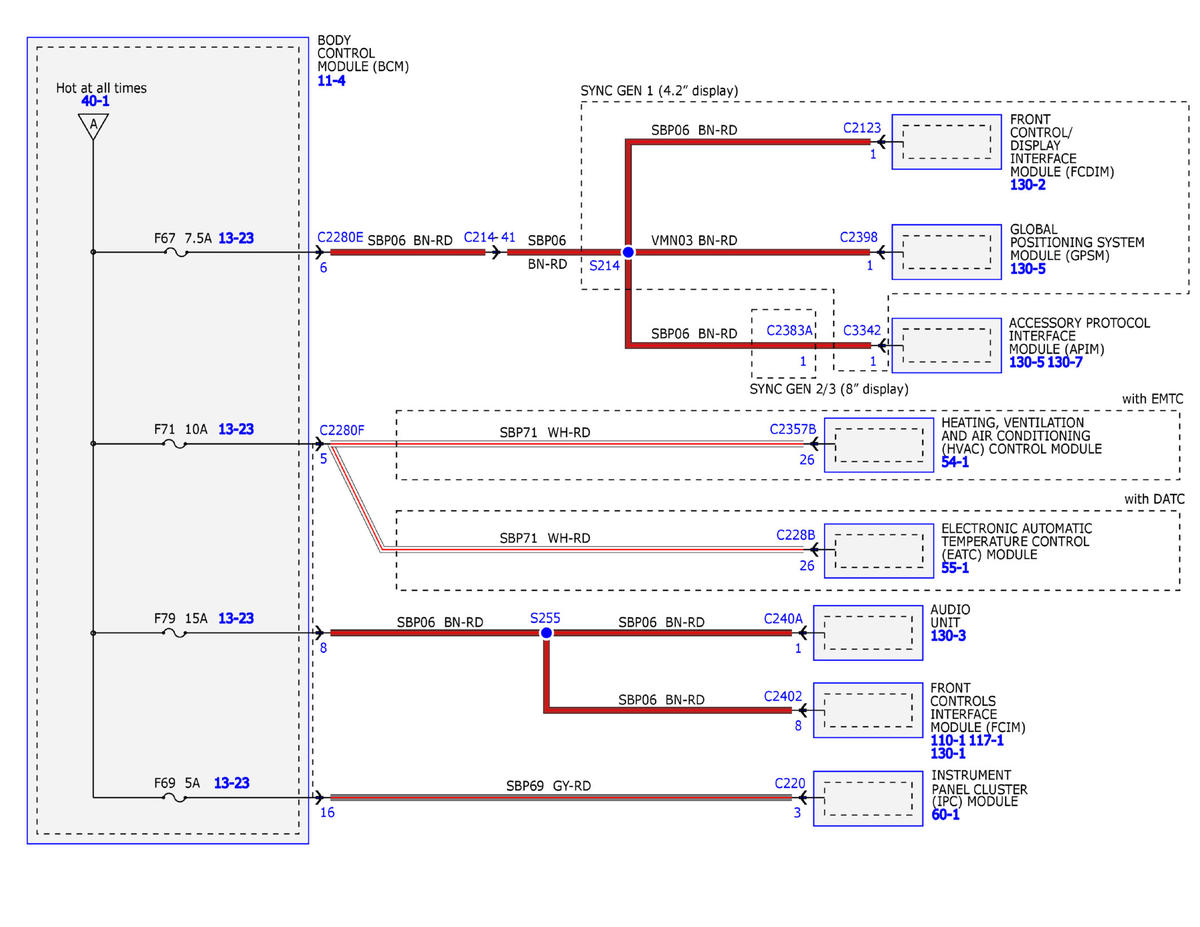Click the wire label VMN03 BN-RD

point(694,240)
